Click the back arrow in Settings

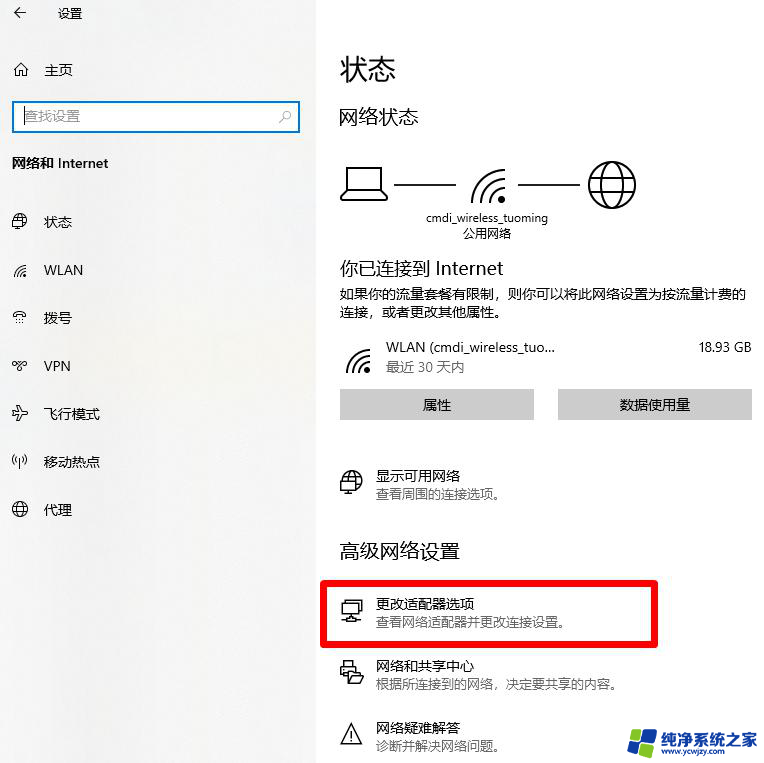(x=20, y=14)
